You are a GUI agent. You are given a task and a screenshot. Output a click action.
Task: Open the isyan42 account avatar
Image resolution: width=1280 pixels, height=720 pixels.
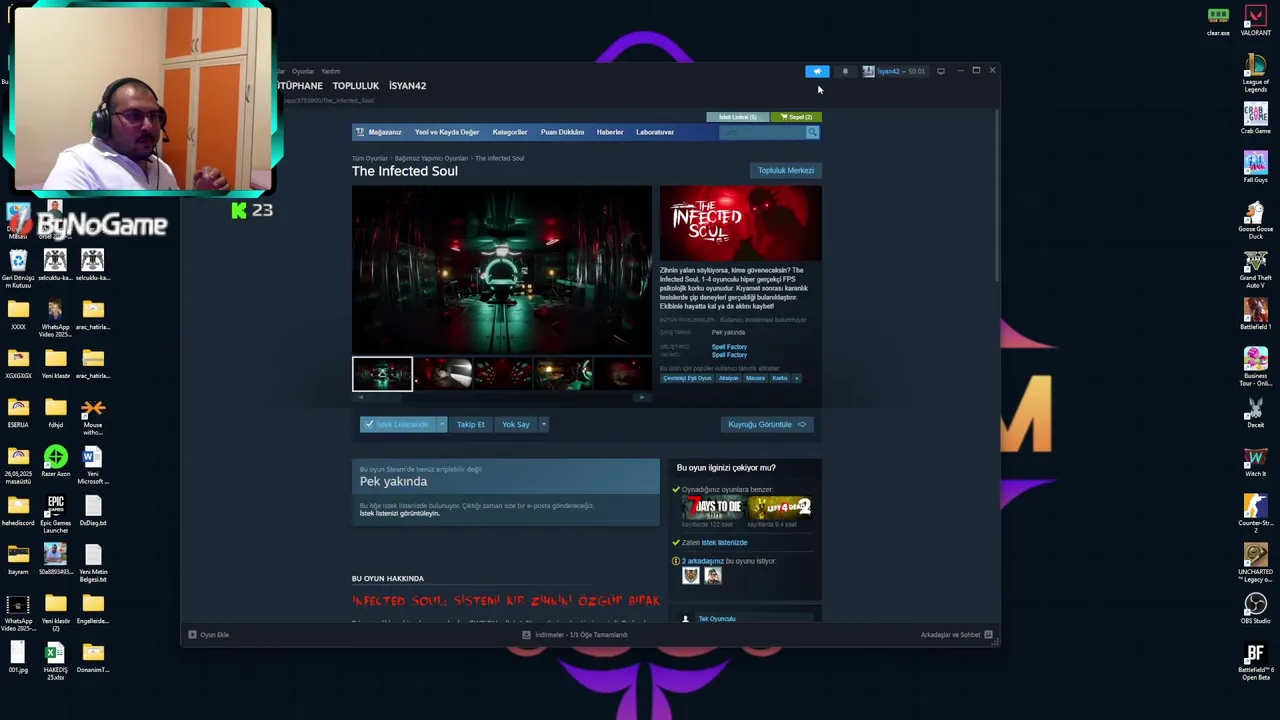[x=868, y=71]
